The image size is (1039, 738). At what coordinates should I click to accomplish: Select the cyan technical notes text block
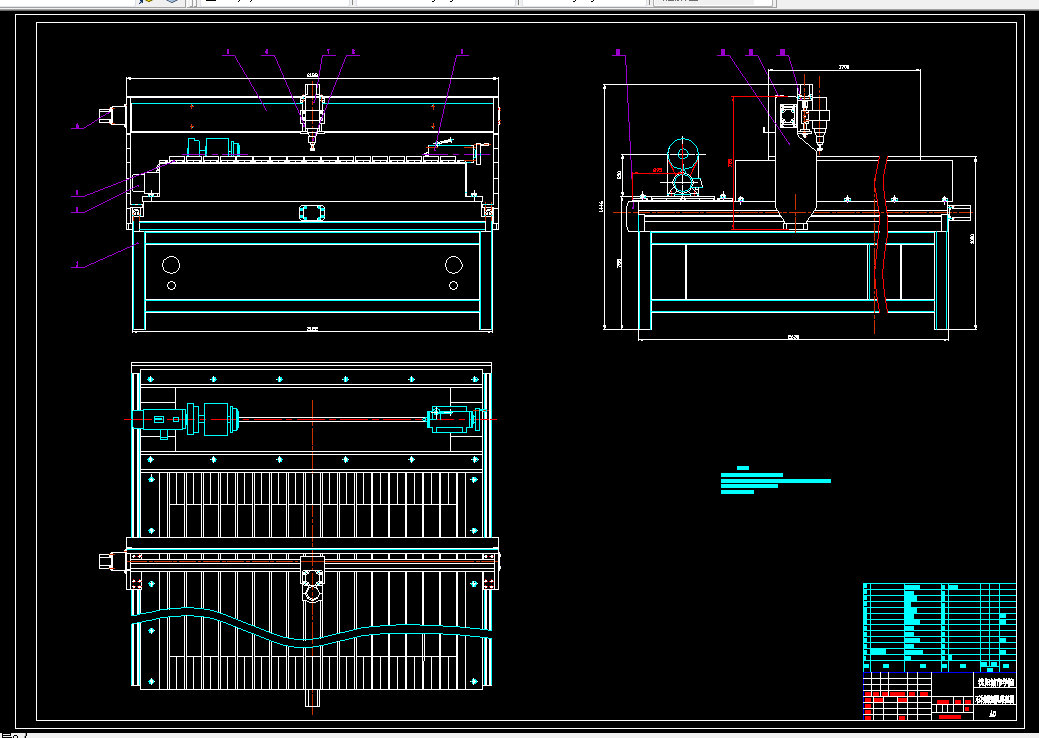(x=775, y=481)
